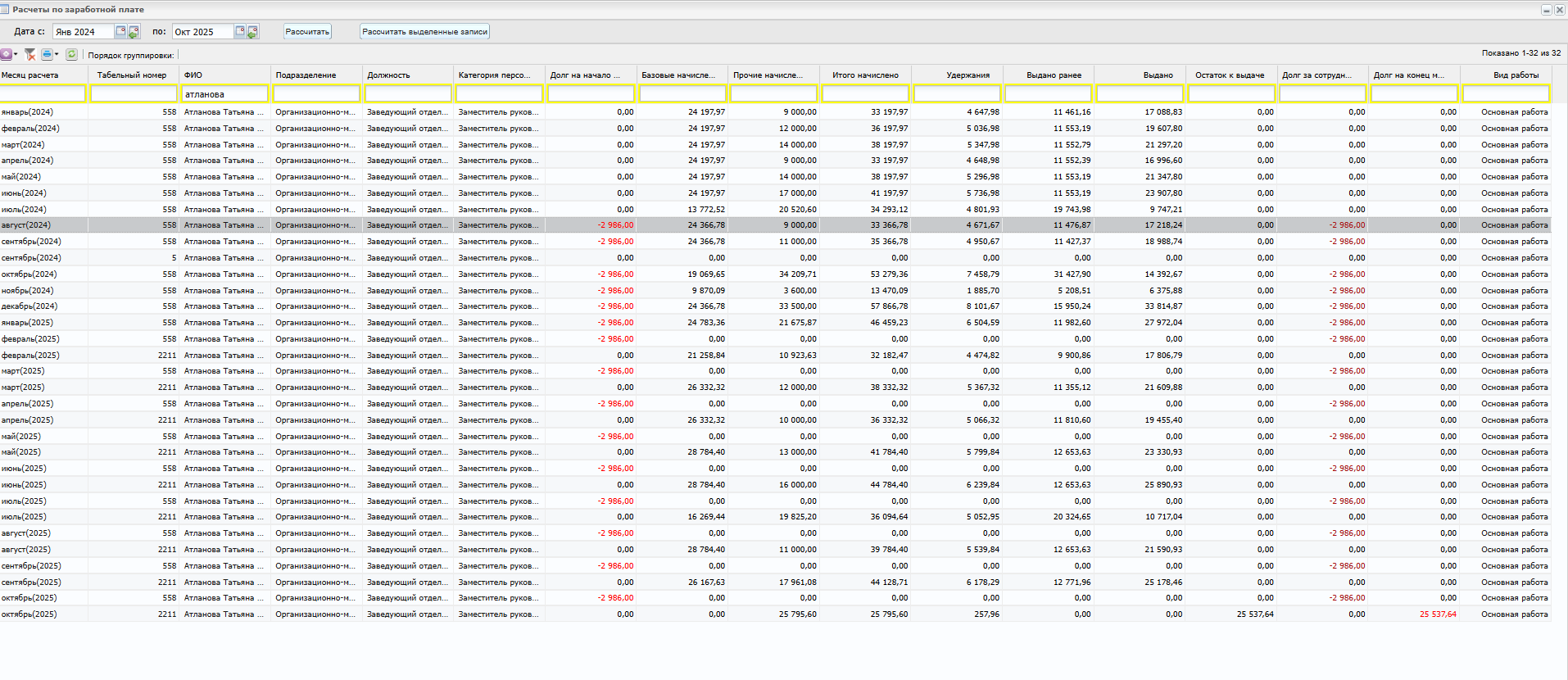Click the filter field under 'Табельный номер'
This screenshot has height=680, width=1568.
(133, 94)
